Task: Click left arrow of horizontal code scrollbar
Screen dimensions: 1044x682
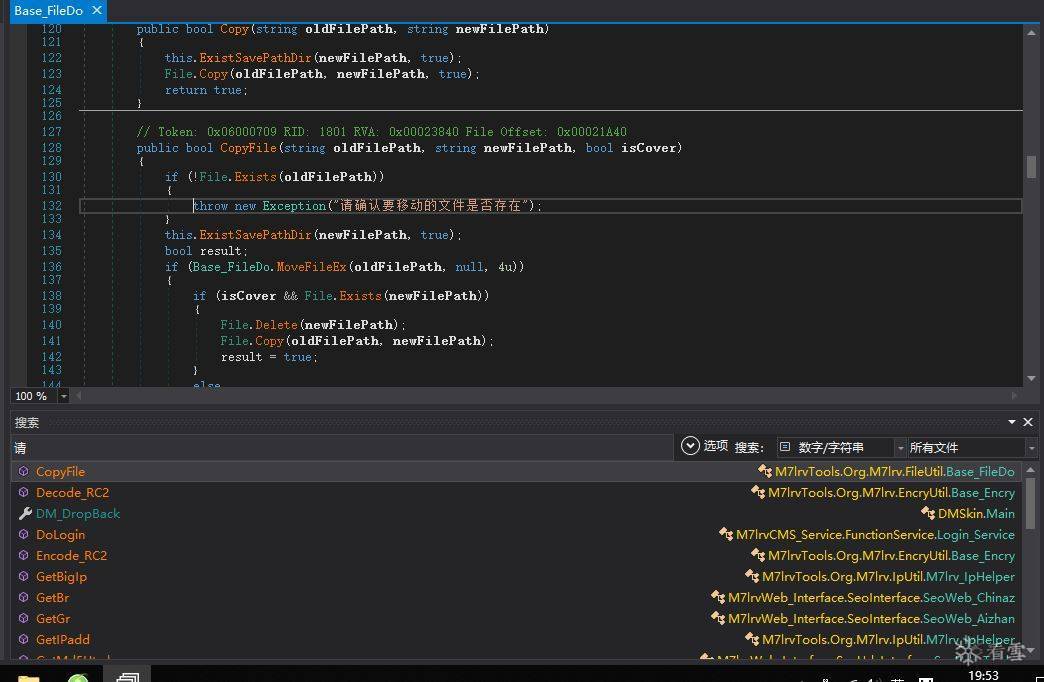Action: click(x=79, y=396)
